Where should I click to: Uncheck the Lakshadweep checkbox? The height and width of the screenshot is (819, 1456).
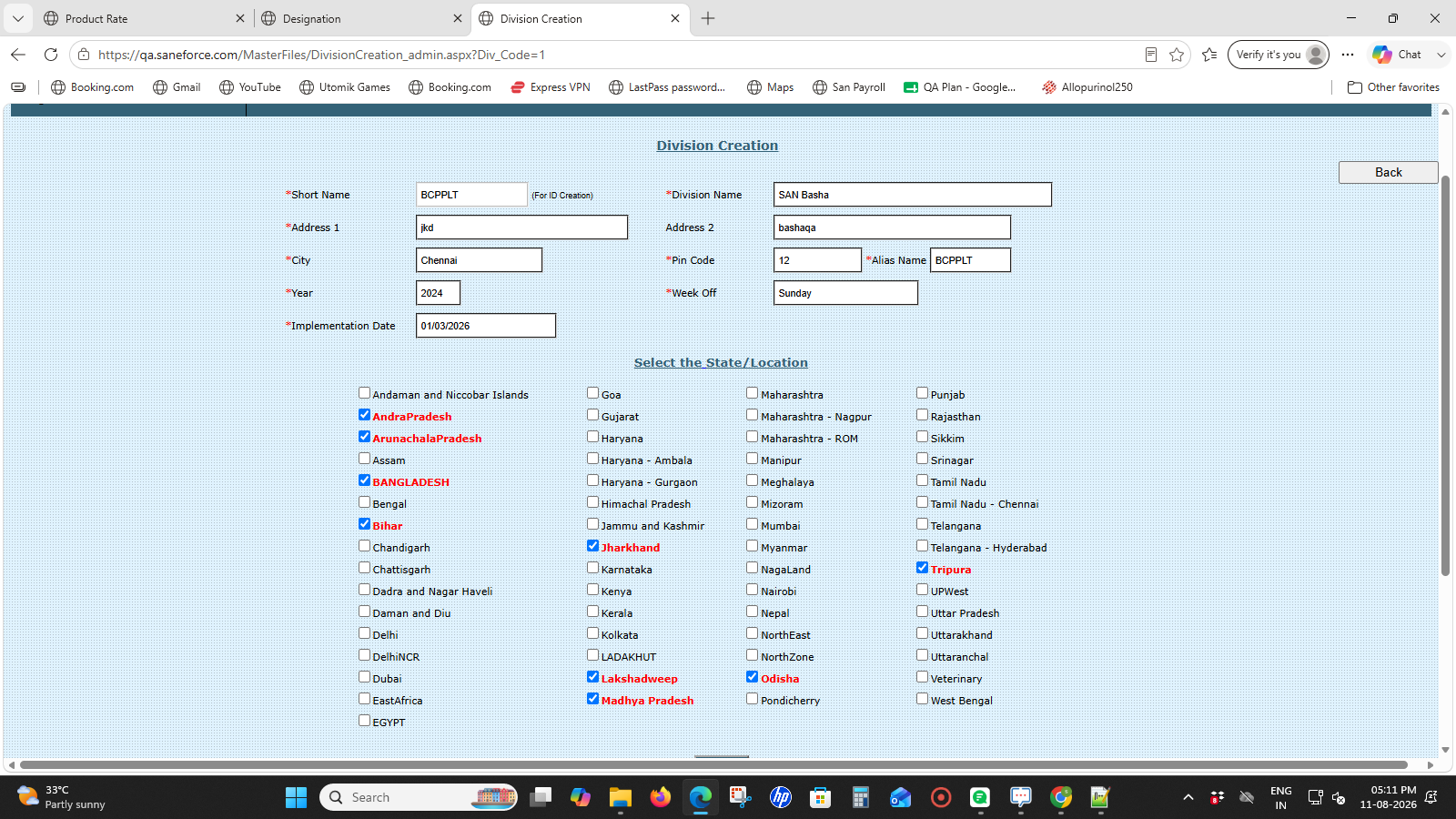[593, 677]
